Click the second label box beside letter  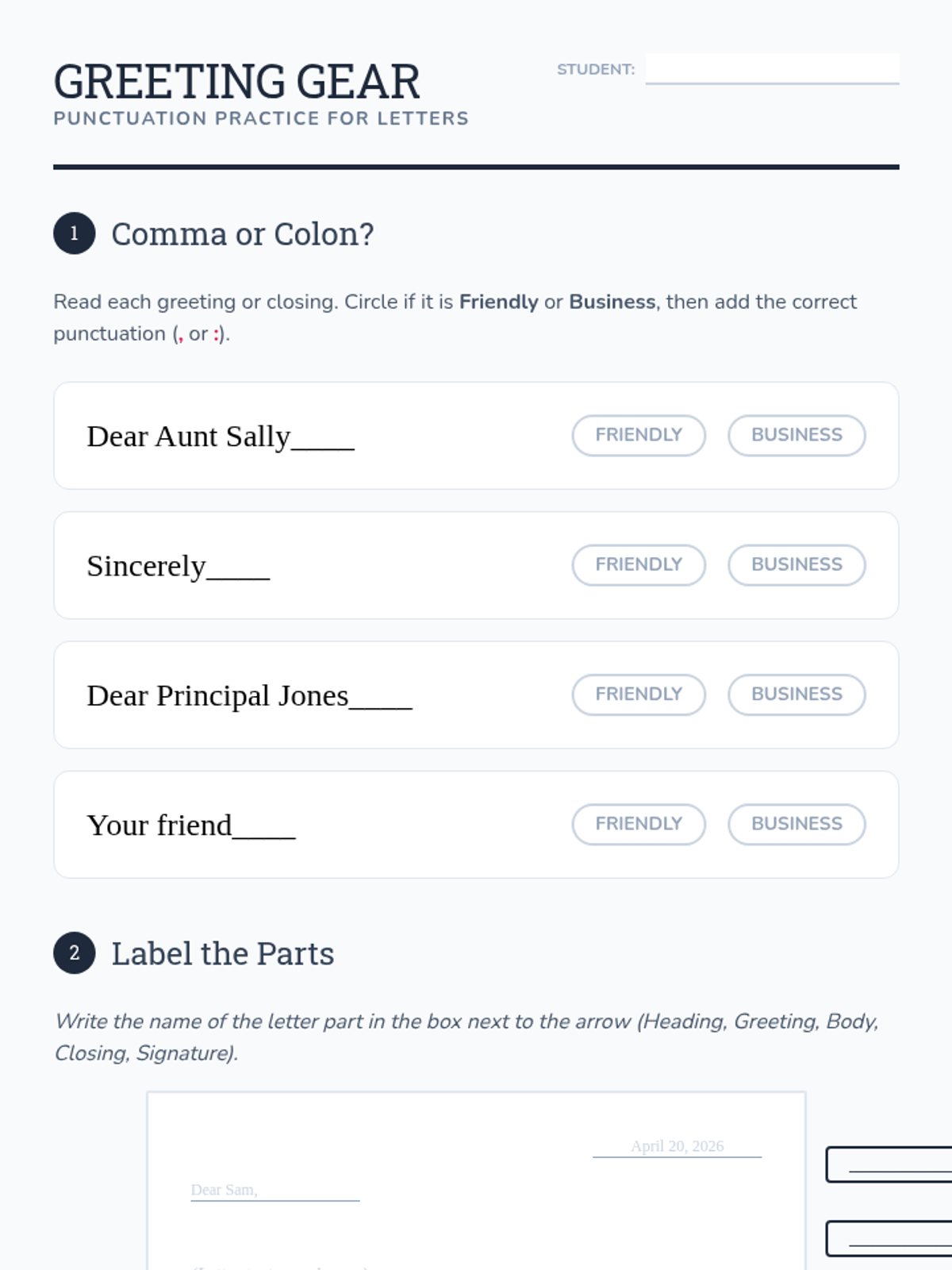pos(889,1238)
